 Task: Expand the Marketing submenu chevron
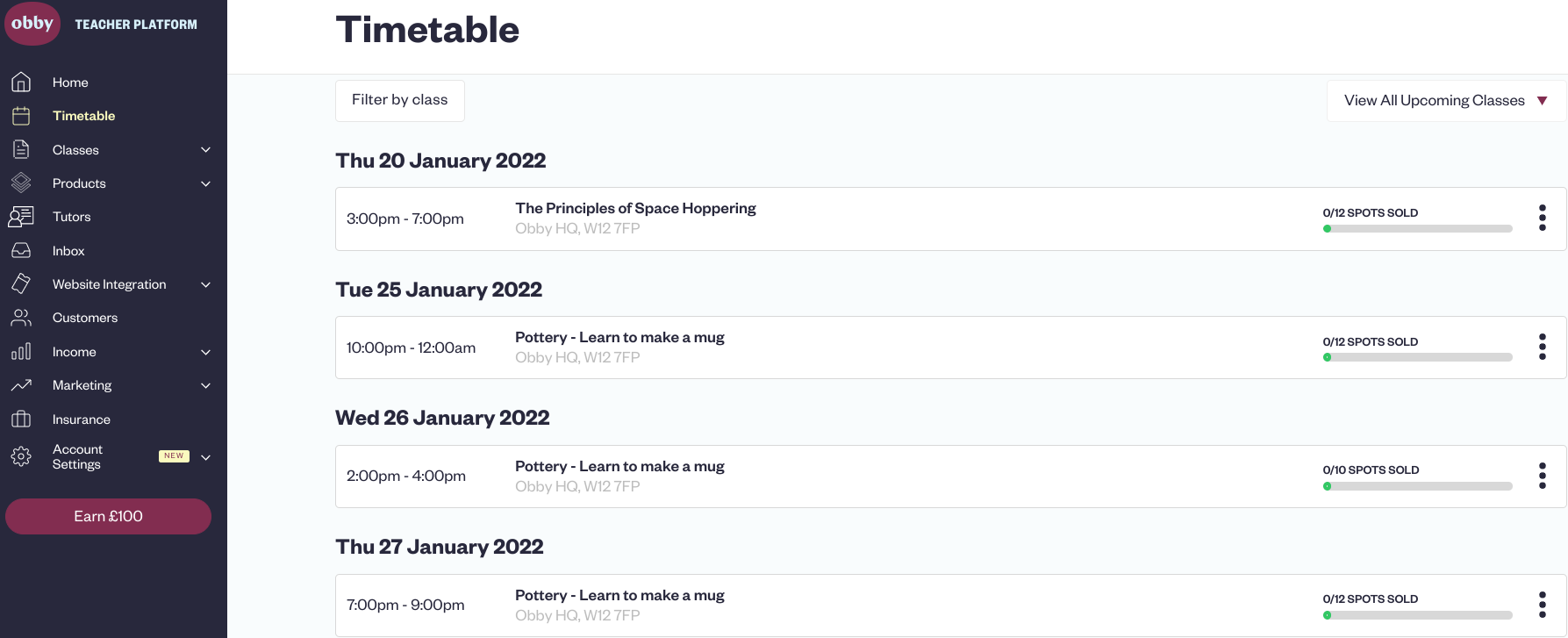[205, 385]
